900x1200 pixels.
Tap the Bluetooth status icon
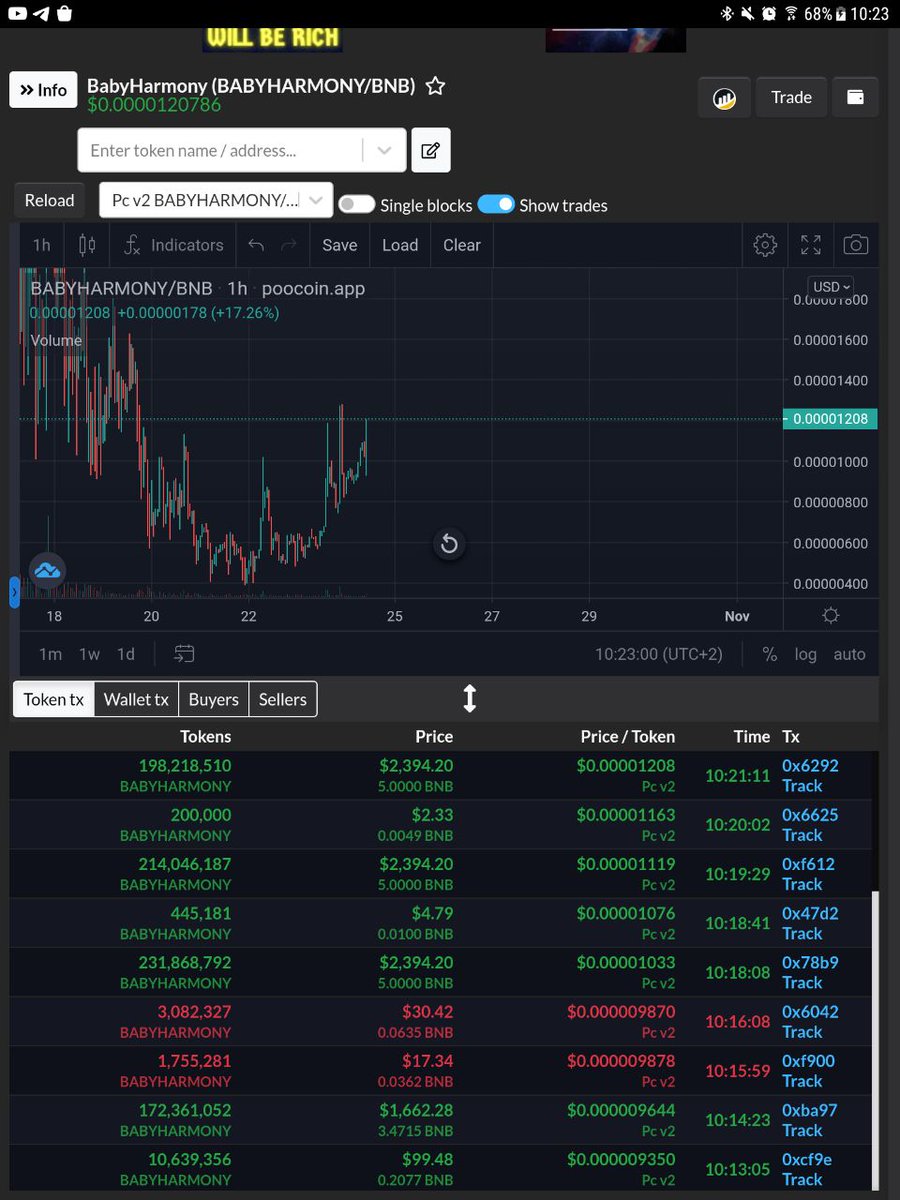click(x=727, y=13)
